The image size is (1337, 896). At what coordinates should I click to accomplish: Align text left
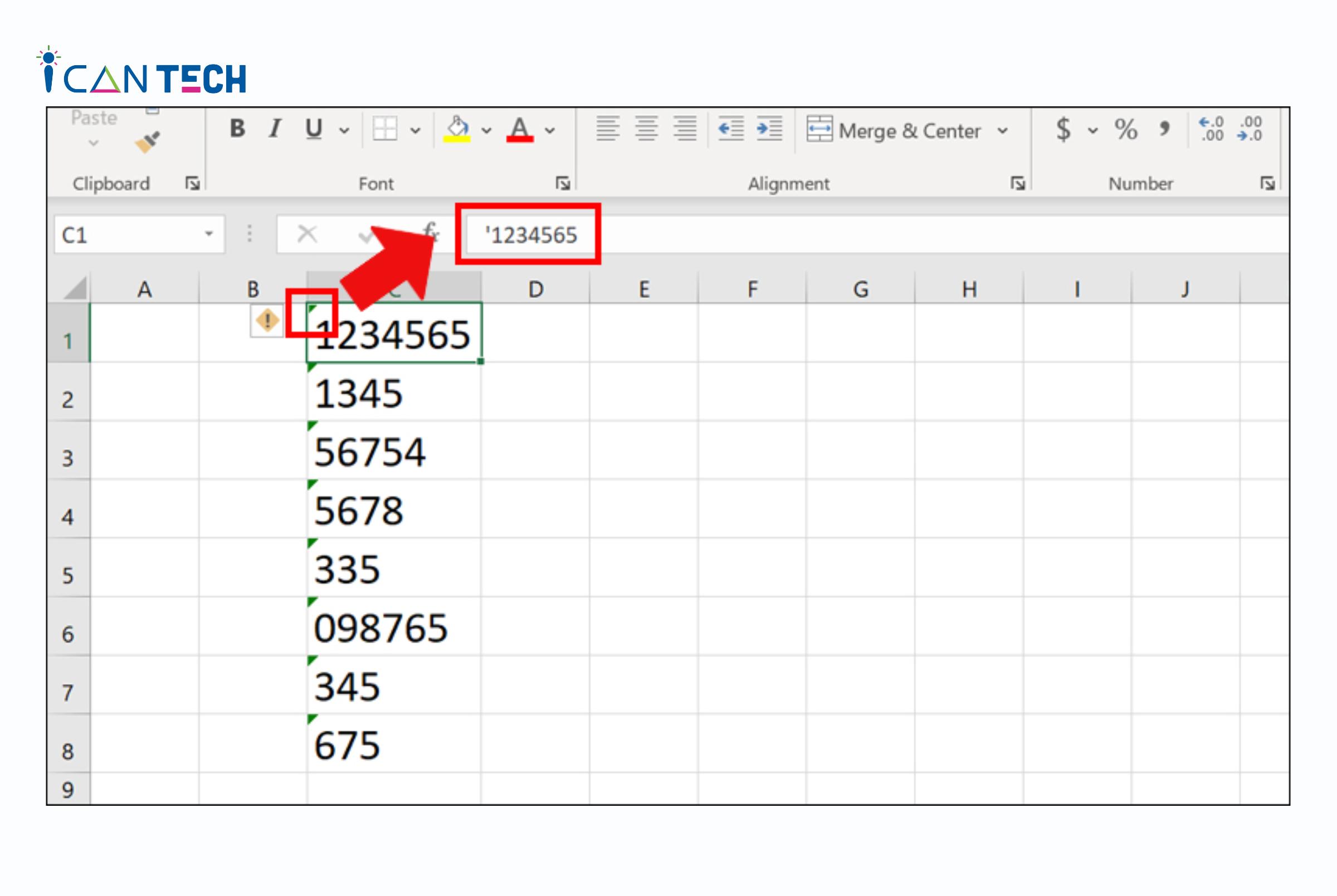click(608, 129)
